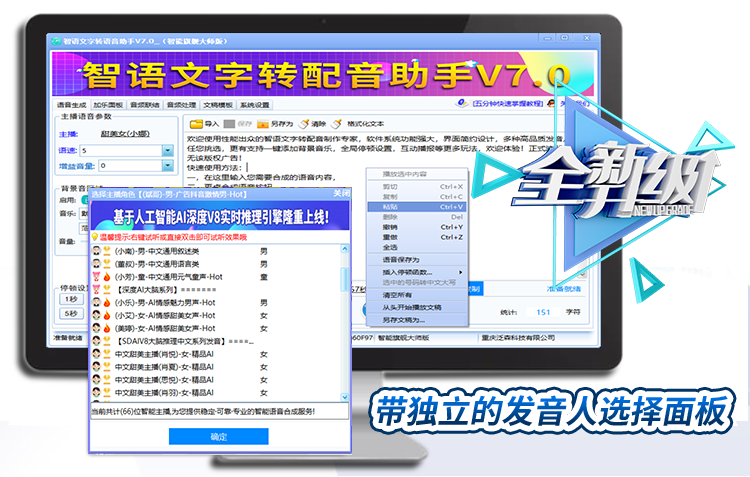The image size is (750, 477).
Task: Click the company name entry in the status bar
Action: click(518, 338)
